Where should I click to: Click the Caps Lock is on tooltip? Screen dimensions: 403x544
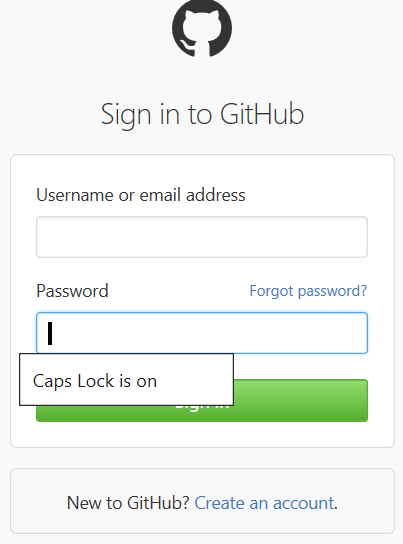tap(127, 380)
